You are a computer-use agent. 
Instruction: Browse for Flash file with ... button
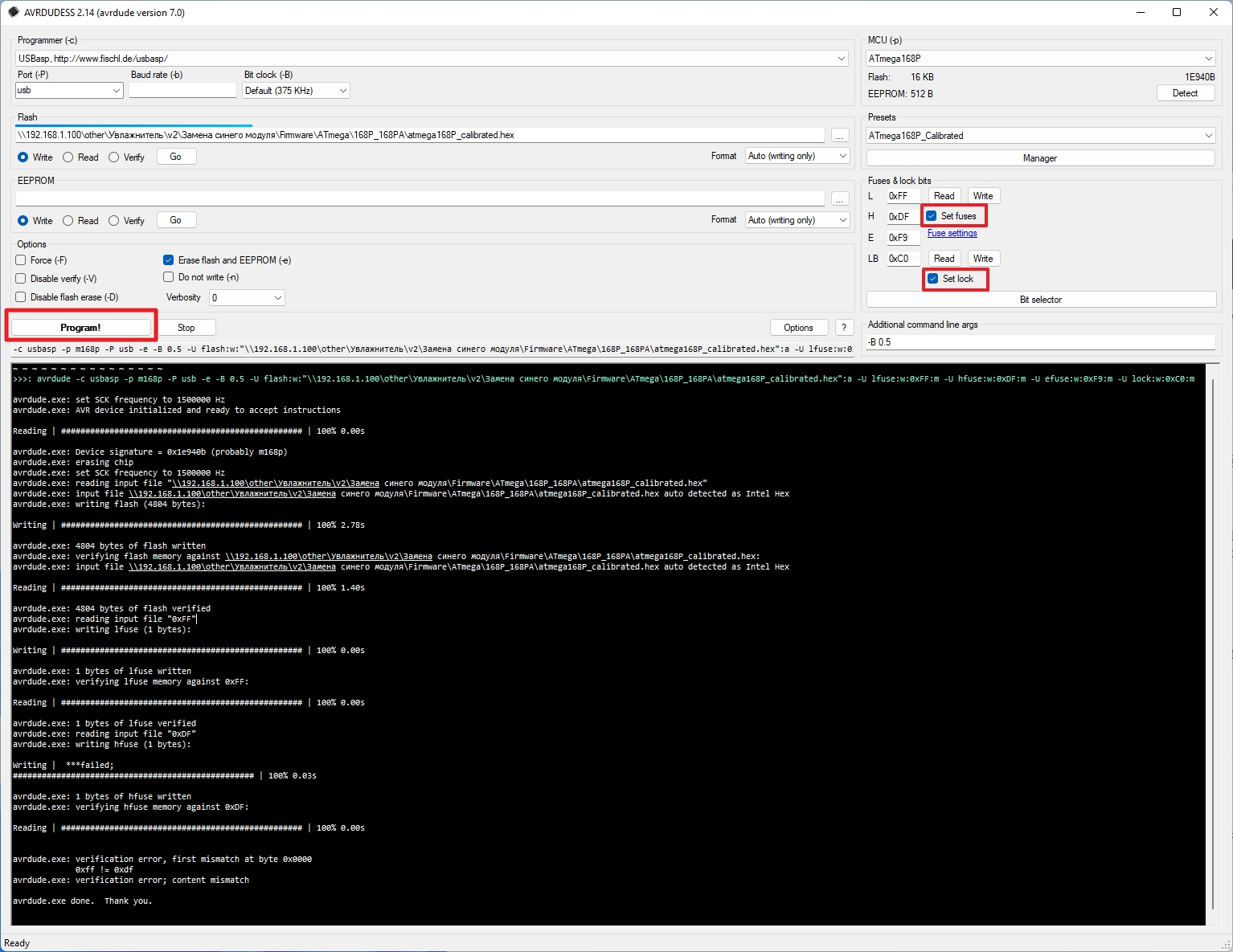[x=840, y=136]
